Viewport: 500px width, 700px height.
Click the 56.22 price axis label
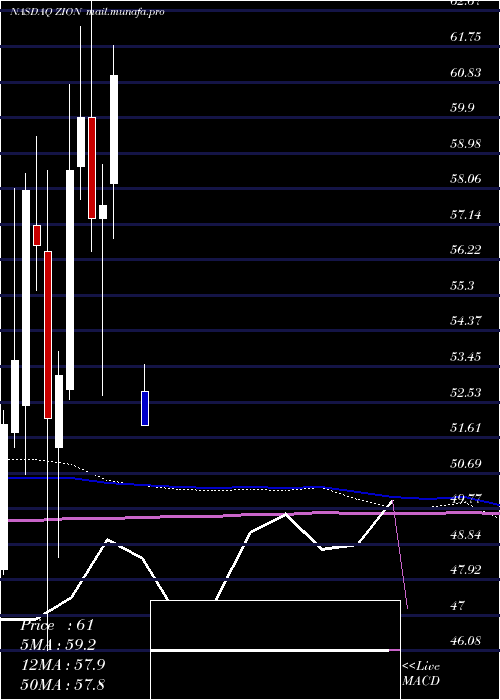[466, 250]
